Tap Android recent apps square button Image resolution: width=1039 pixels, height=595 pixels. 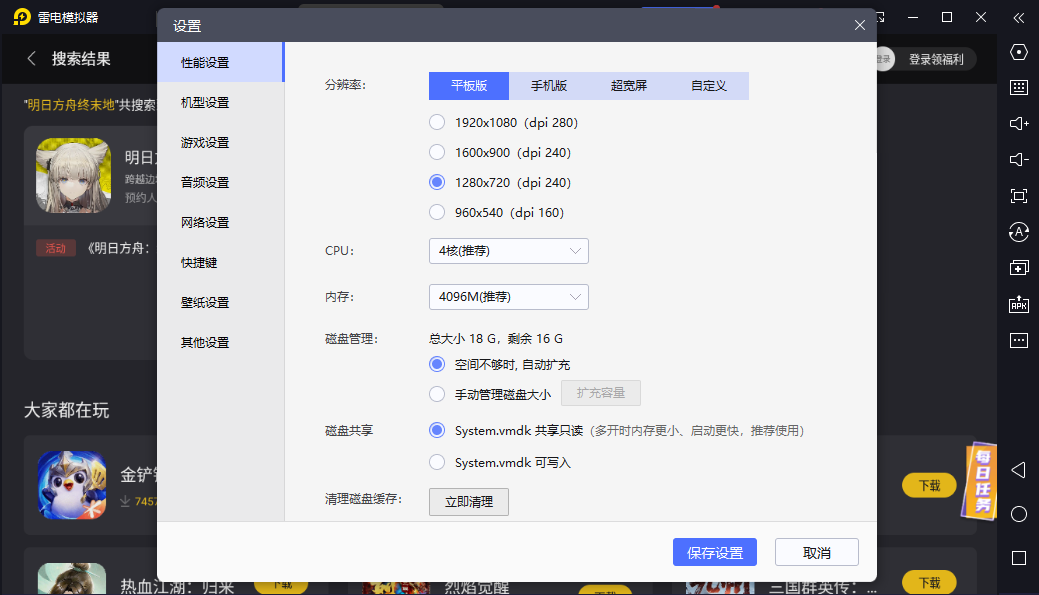(x=1018, y=558)
